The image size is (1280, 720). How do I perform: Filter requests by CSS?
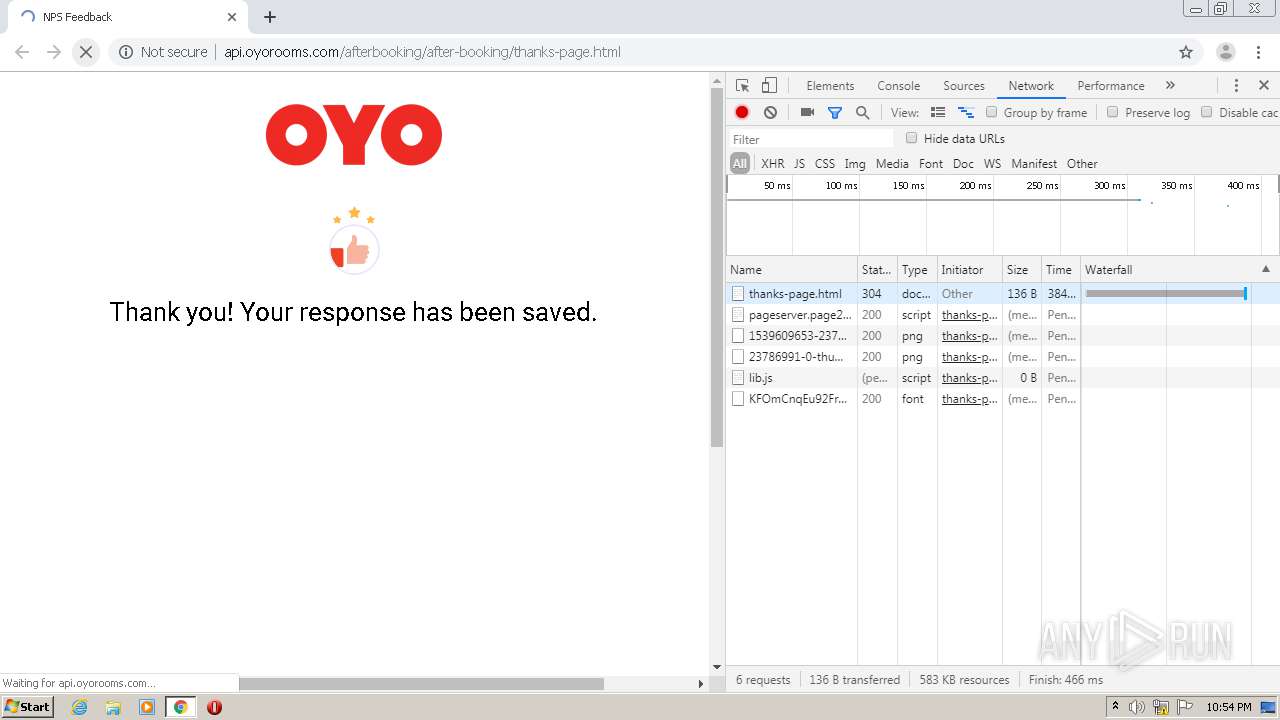[x=825, y=163]
